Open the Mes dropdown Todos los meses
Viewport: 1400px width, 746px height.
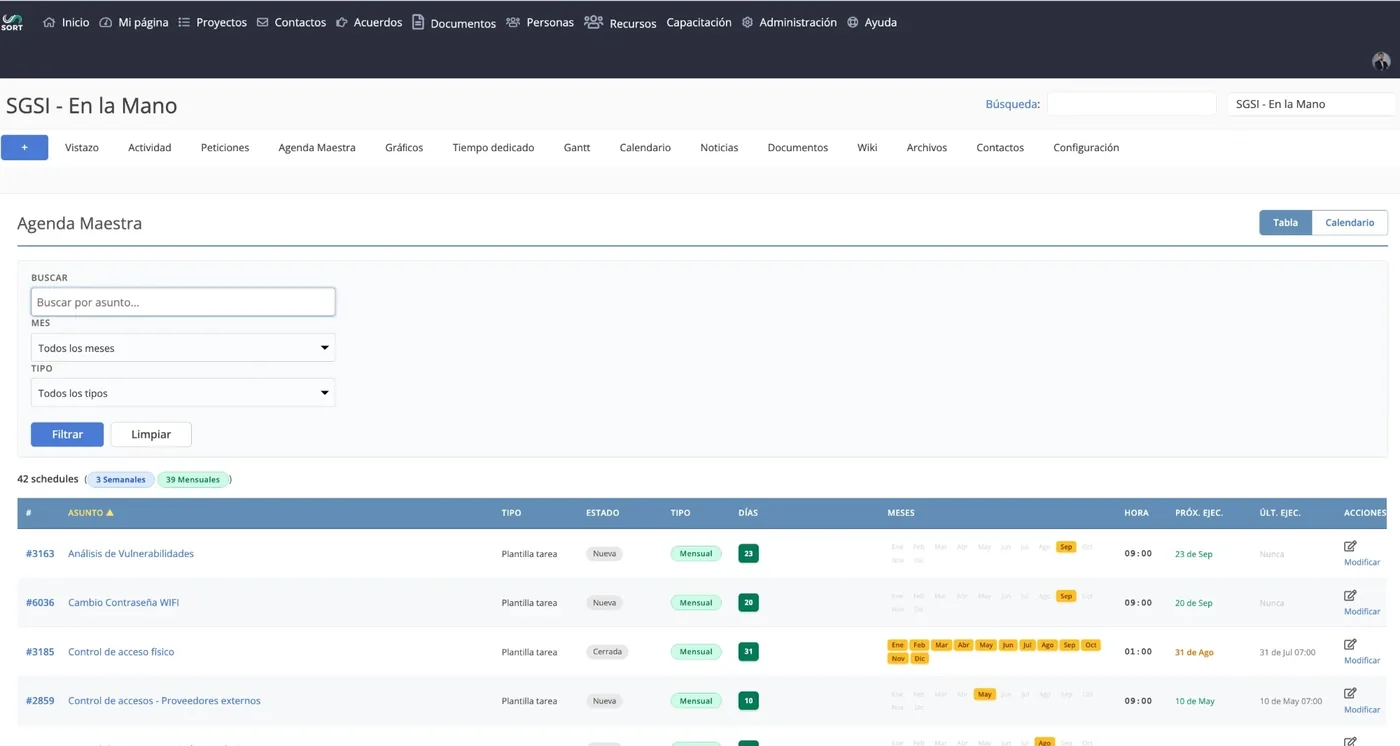(183, 348)
